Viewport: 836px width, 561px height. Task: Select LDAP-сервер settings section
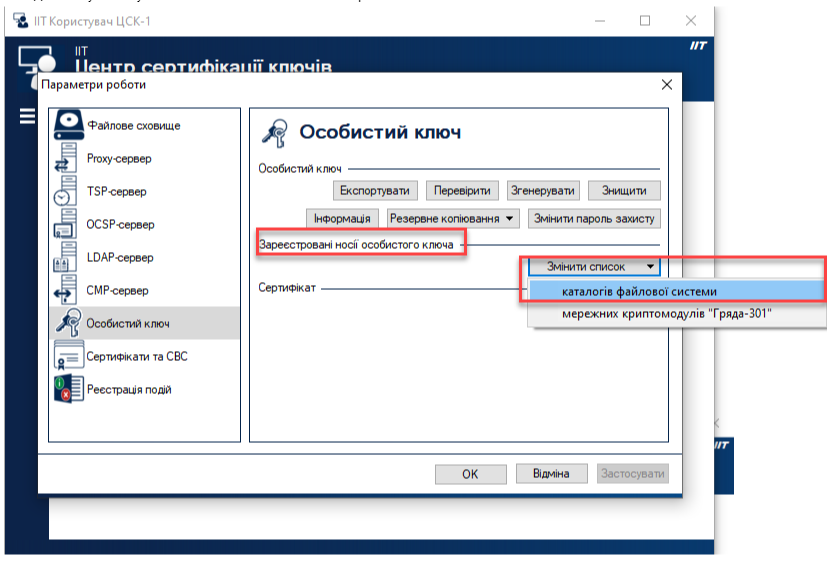click(145, 257)
